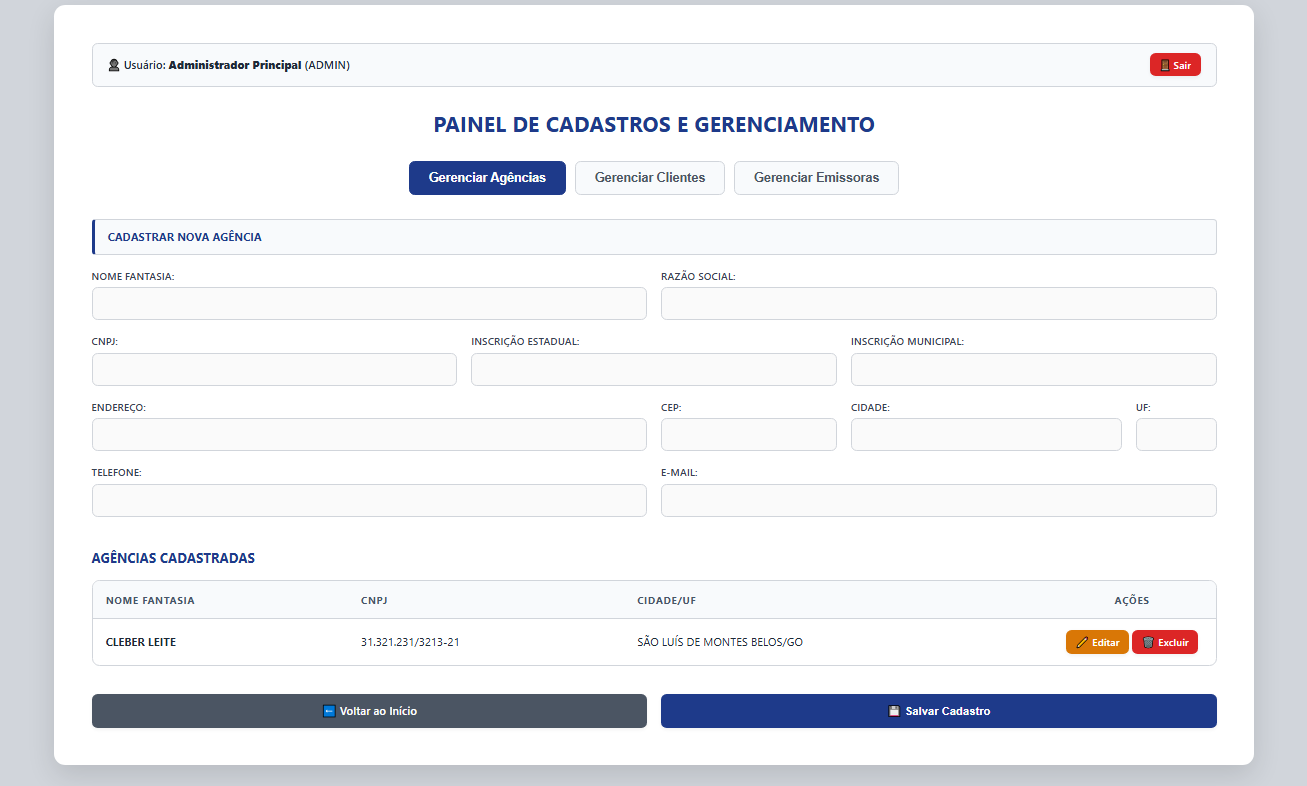1307x786 pixels.
Task: Open the Gerenciar Clientes tab
Action: (650, 178)
